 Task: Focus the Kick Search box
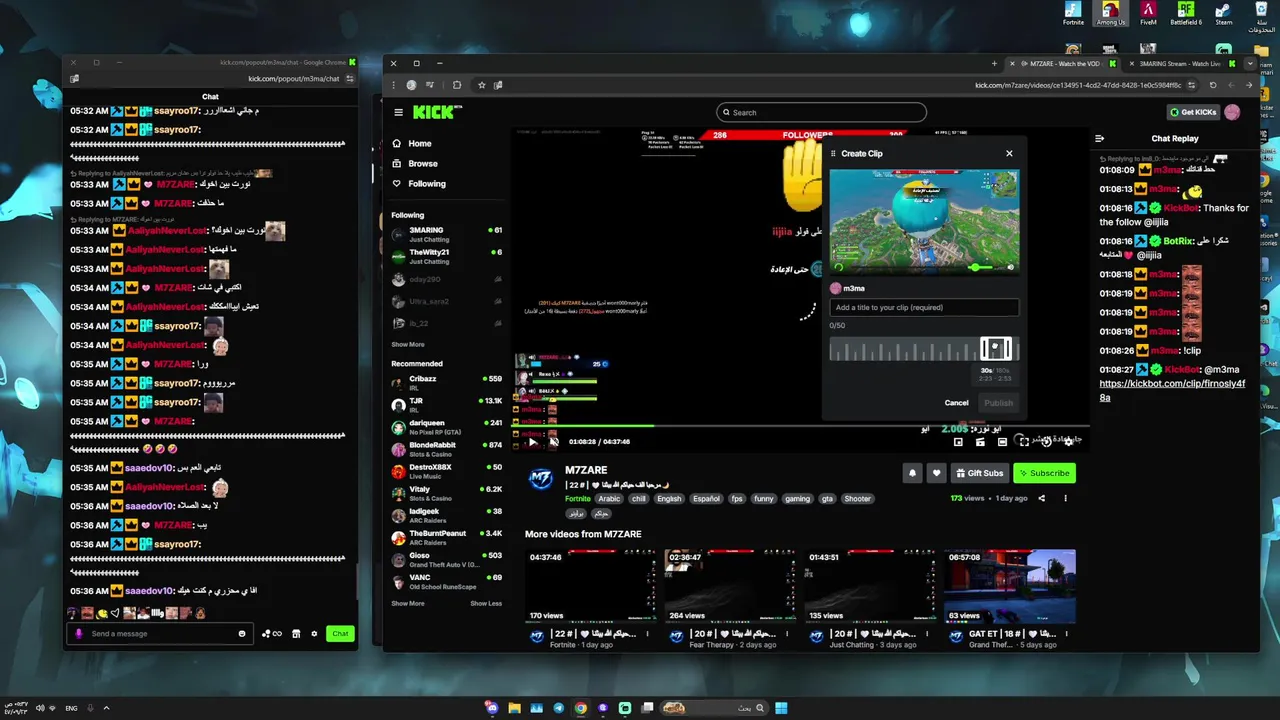[821, 112]
